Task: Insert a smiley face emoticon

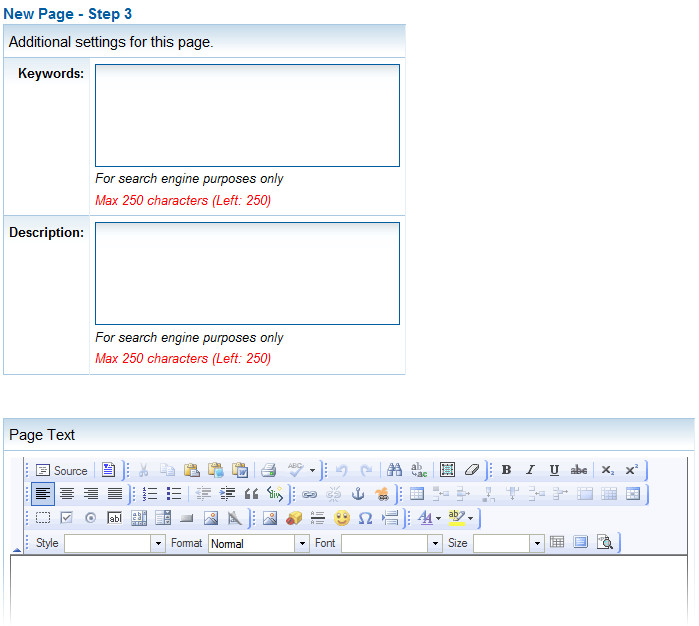Action: 342,518
